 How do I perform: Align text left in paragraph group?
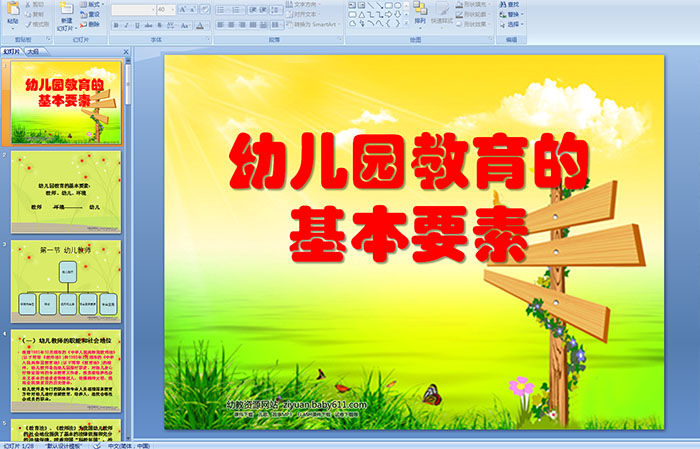(221, 25)
